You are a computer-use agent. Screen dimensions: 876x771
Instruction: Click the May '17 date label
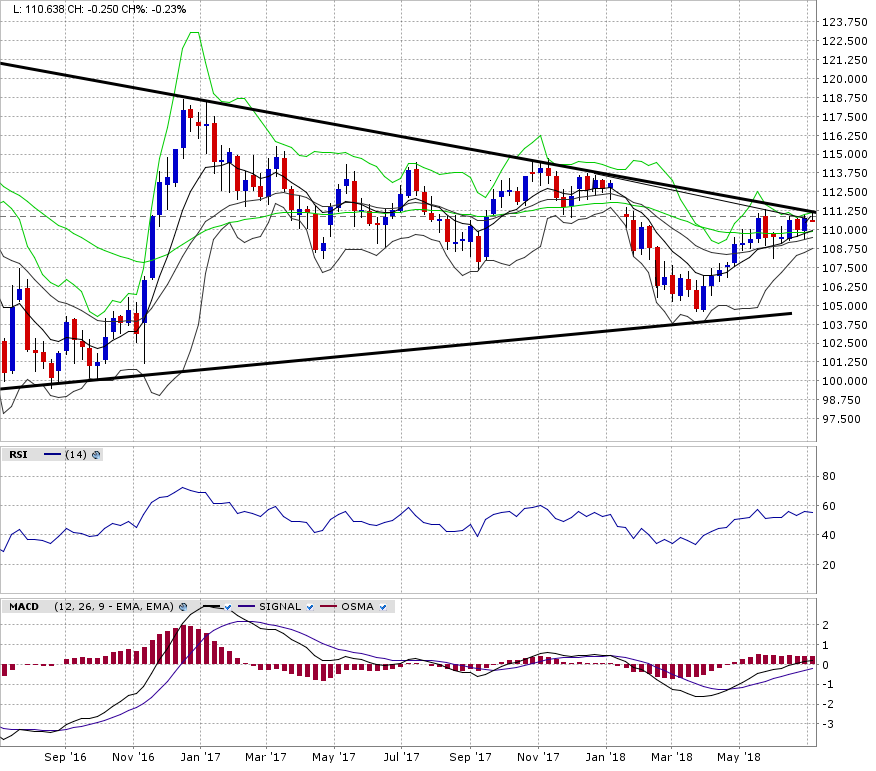point(334,757)
